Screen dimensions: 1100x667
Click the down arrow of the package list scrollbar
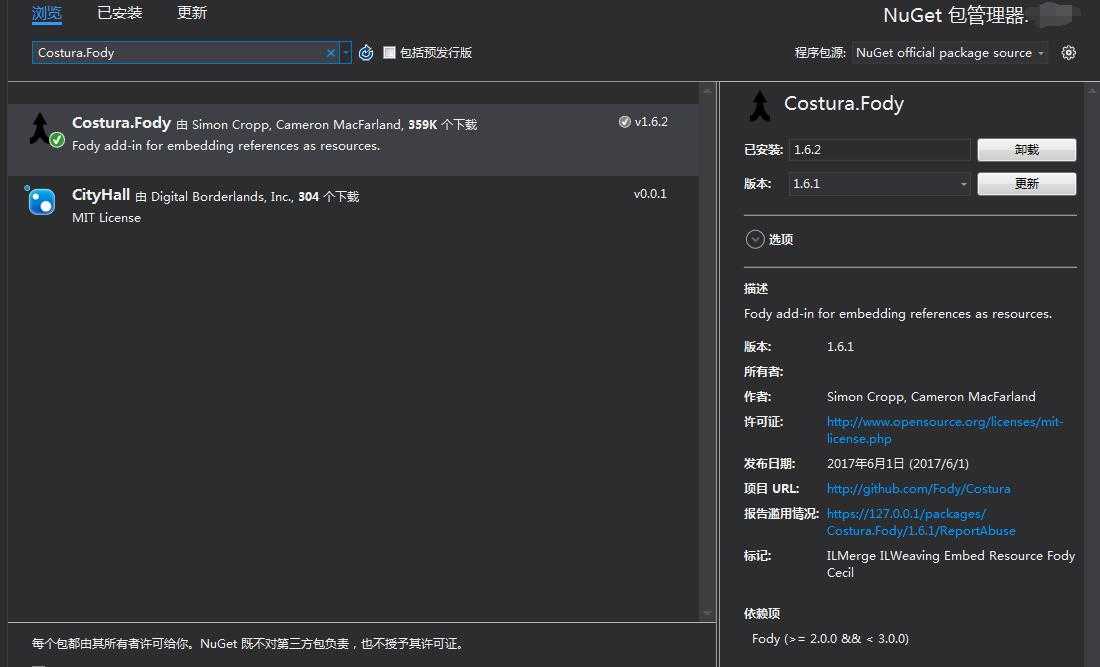(707, 614)
